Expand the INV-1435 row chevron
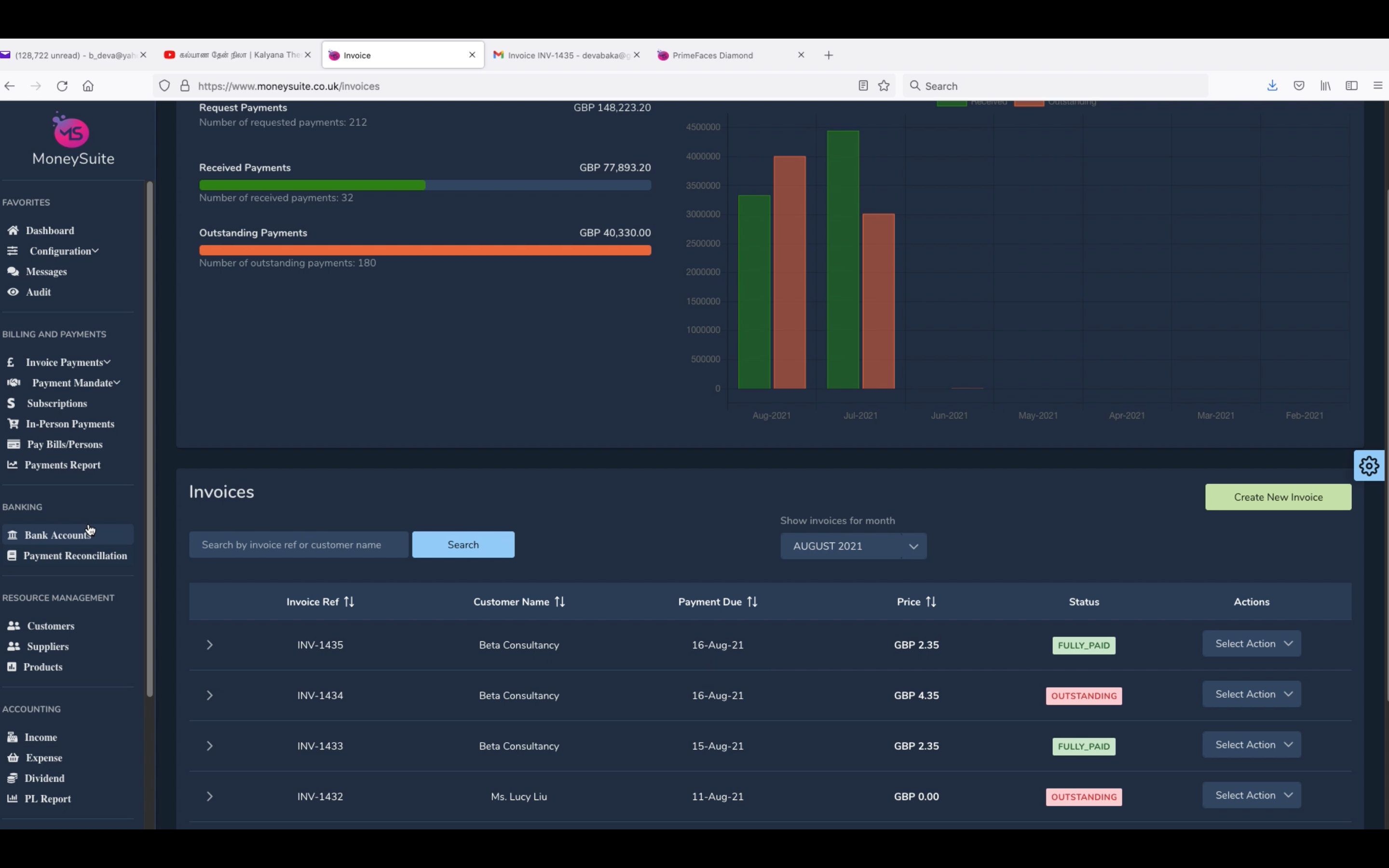The image size is (1389, 868). [209, 645]
